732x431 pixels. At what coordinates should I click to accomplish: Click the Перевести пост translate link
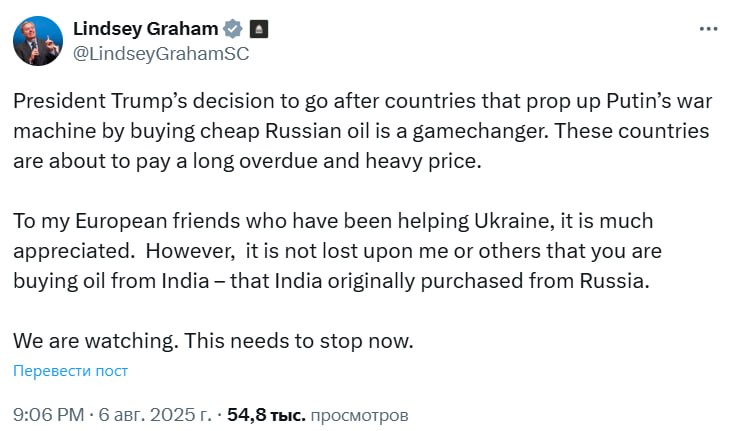pyautogui.click(x=70, y=371)
